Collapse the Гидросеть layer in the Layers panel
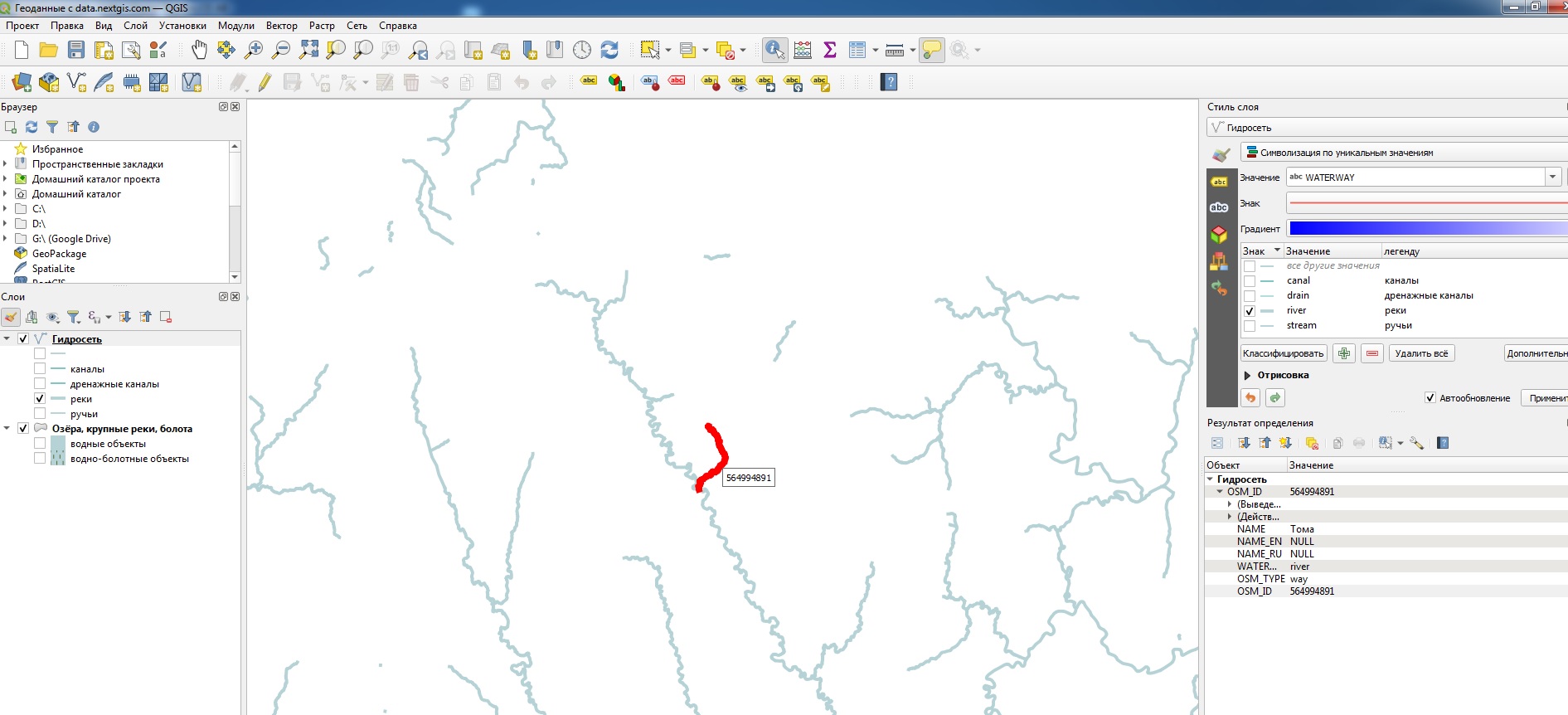This screenshot has height=715, width=1568. [7, 338]
